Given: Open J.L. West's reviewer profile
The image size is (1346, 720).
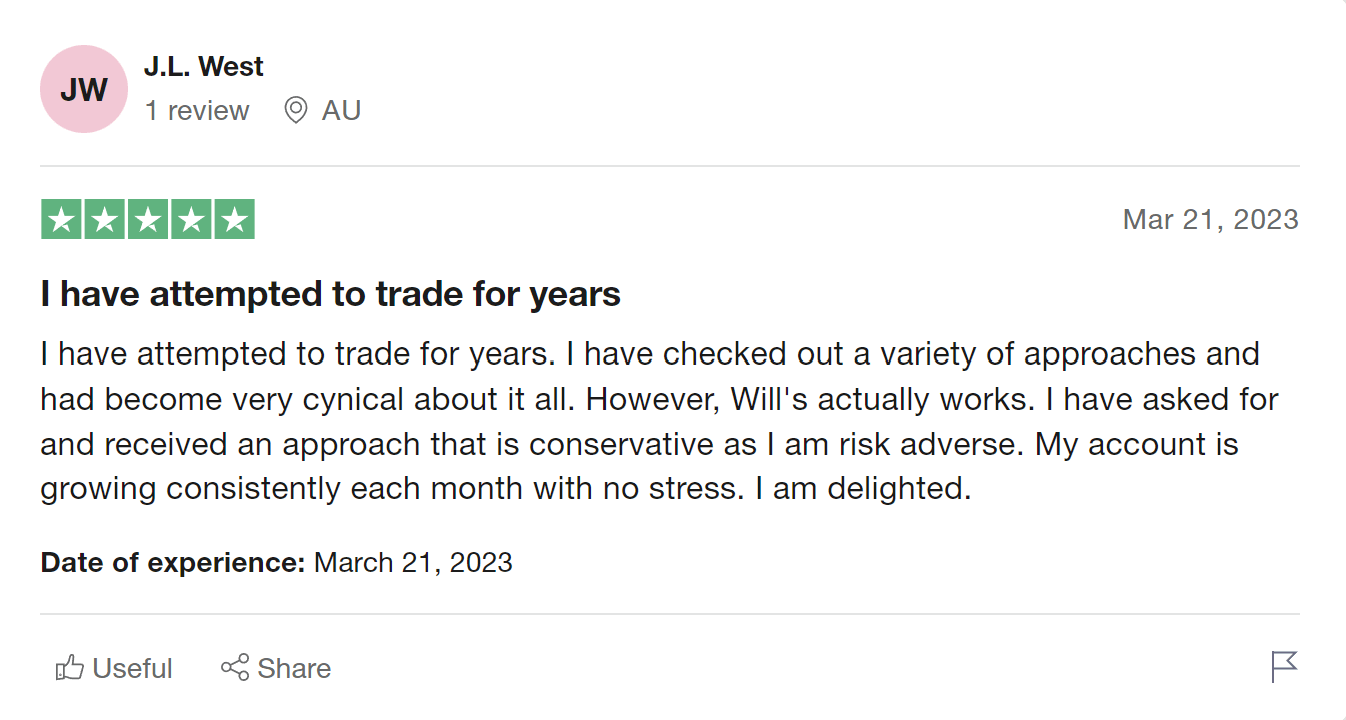Looking at the screenshot, I should (204, 67).
